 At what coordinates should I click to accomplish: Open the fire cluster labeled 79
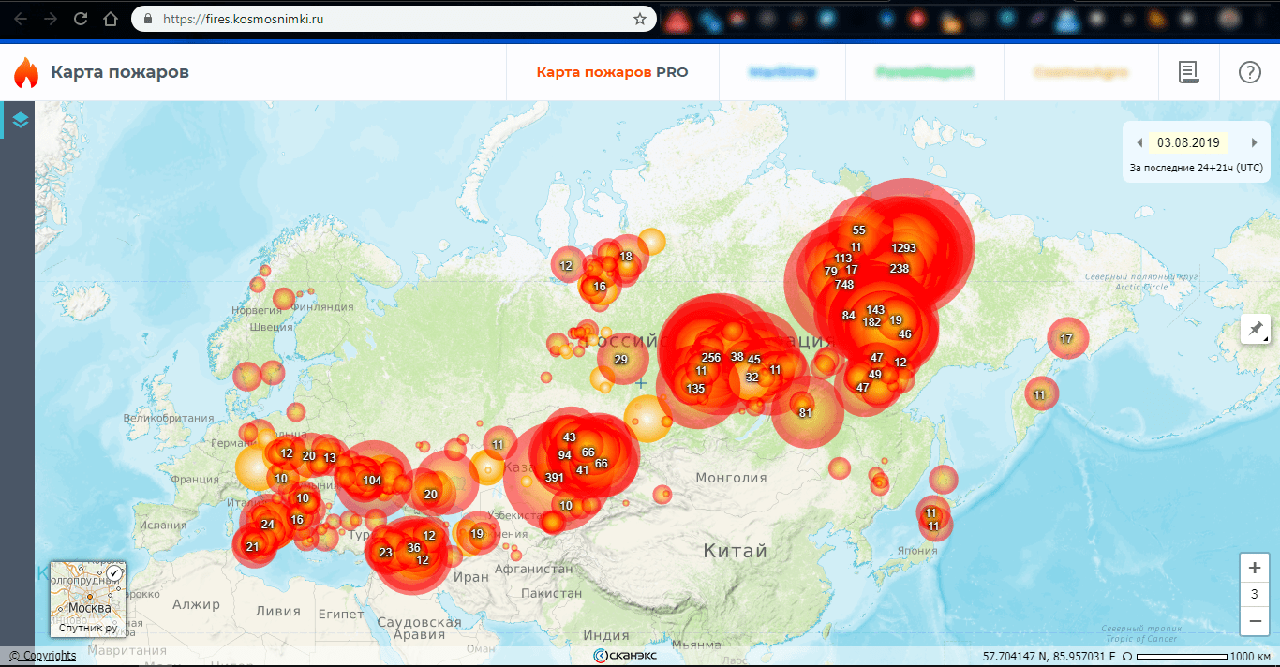831,271
